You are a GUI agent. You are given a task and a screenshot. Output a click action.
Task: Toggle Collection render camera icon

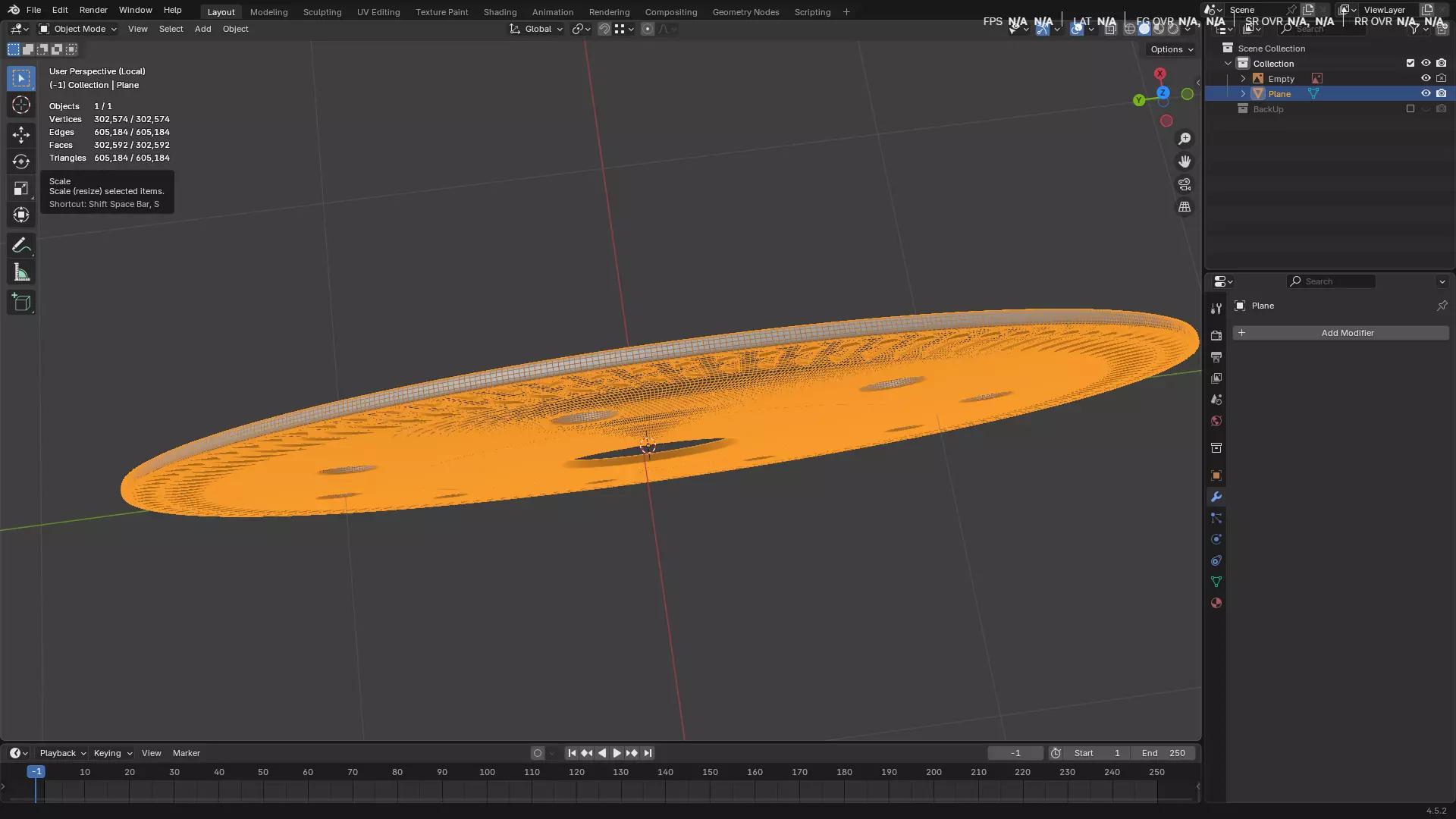(x=1441, y=63)
